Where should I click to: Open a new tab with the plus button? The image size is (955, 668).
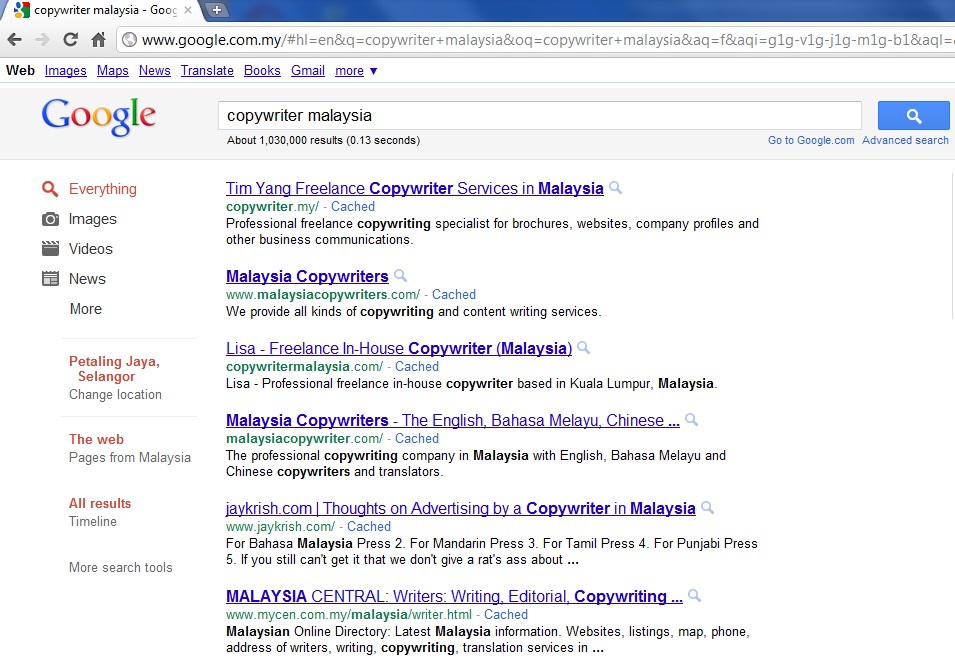216,10
